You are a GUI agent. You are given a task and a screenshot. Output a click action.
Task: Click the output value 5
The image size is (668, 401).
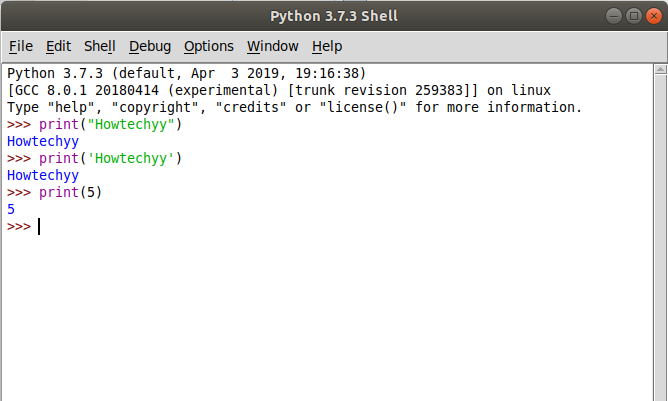[11, 209]
